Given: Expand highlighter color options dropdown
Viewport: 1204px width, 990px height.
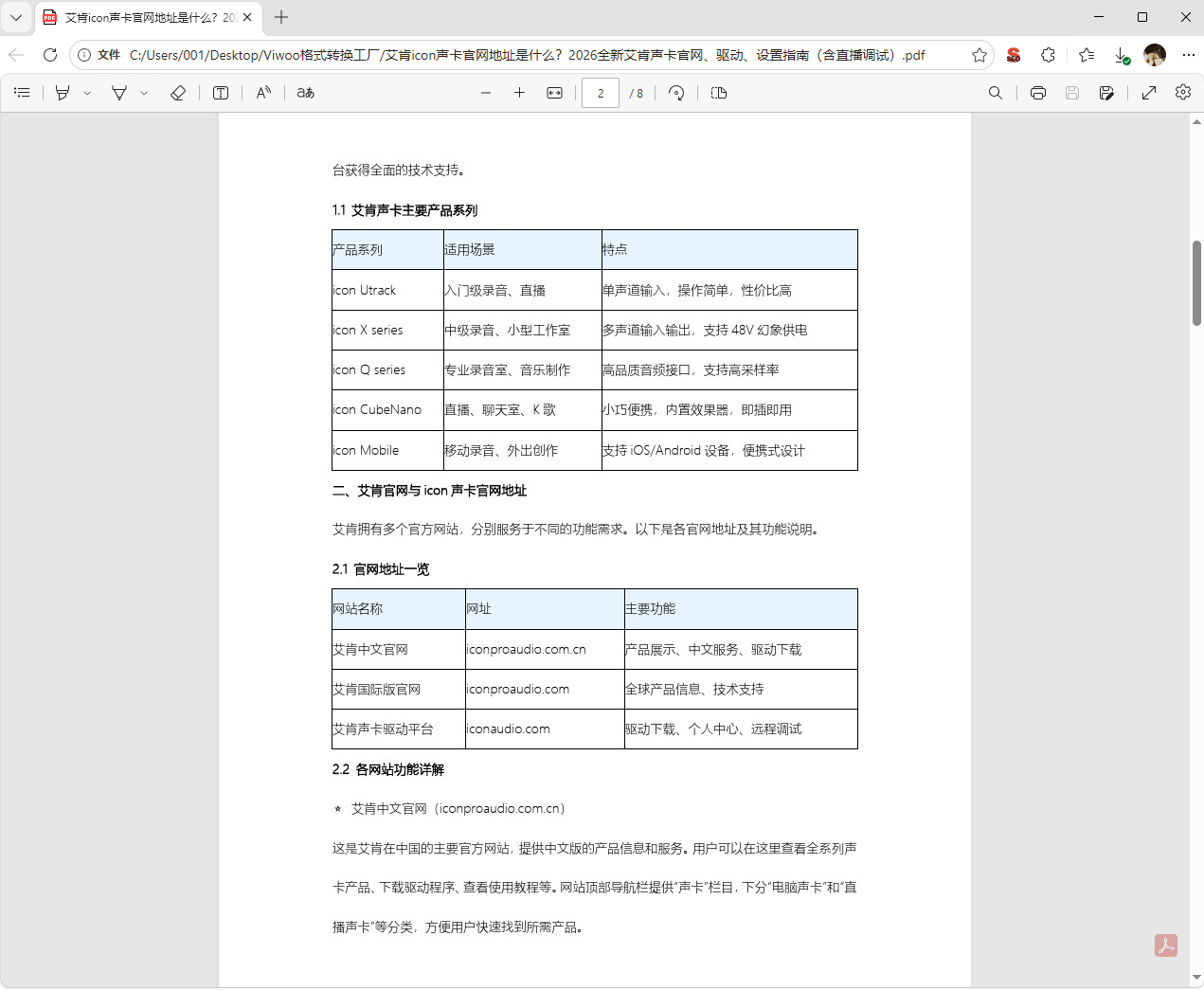Looking at the screenshot, I should click(87, 93).
